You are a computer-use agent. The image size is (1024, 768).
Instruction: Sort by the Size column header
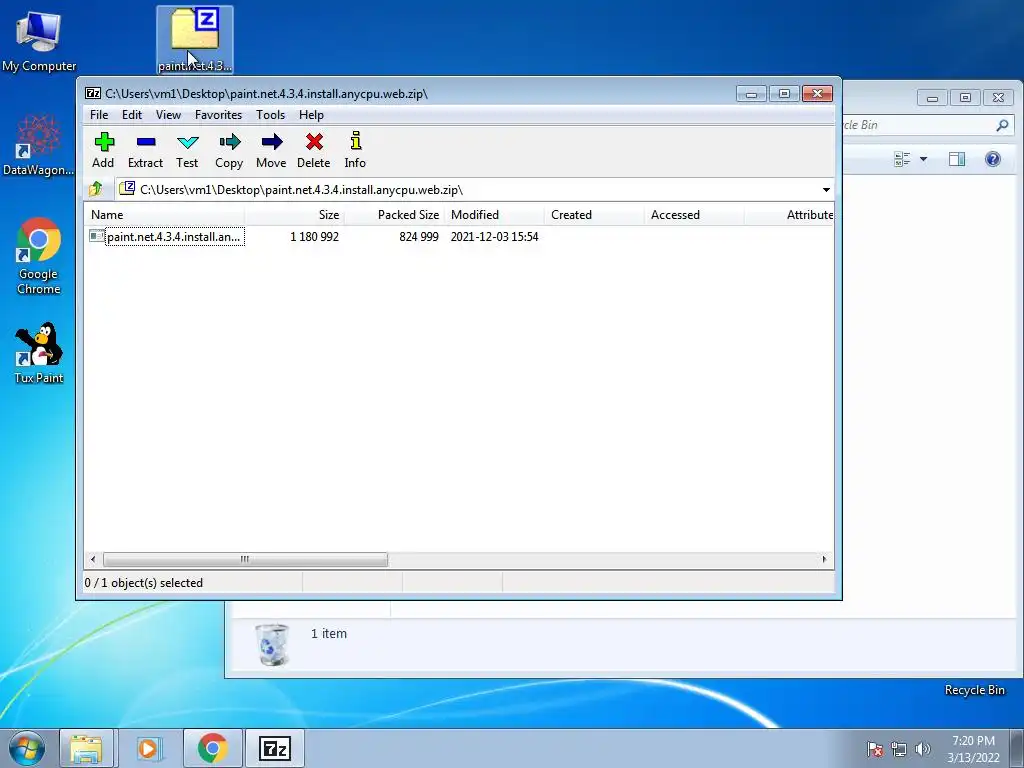tap(295, 215)
